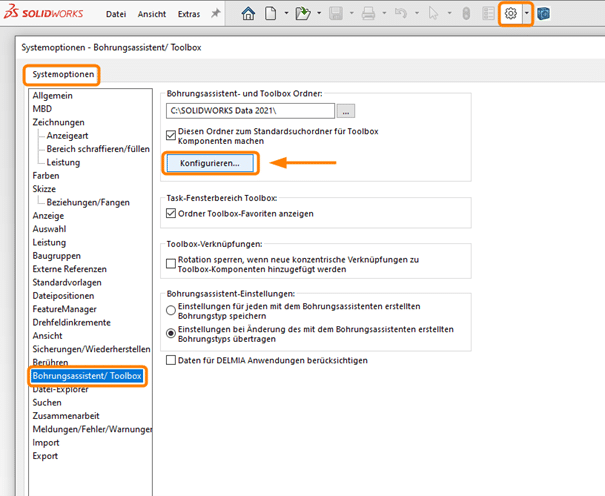The height and width of the screenshot is (496, 605).
Task: Click the Toolbox folder path field
Action: tap(250, 111)
